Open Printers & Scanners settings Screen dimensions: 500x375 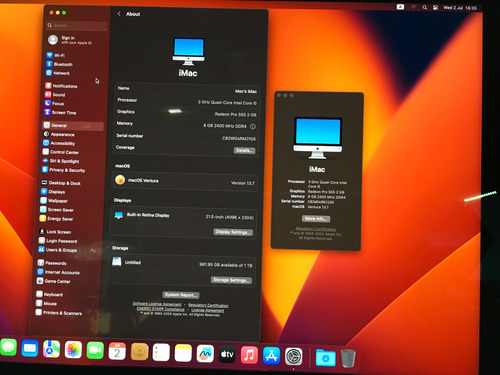click(59, 313)
